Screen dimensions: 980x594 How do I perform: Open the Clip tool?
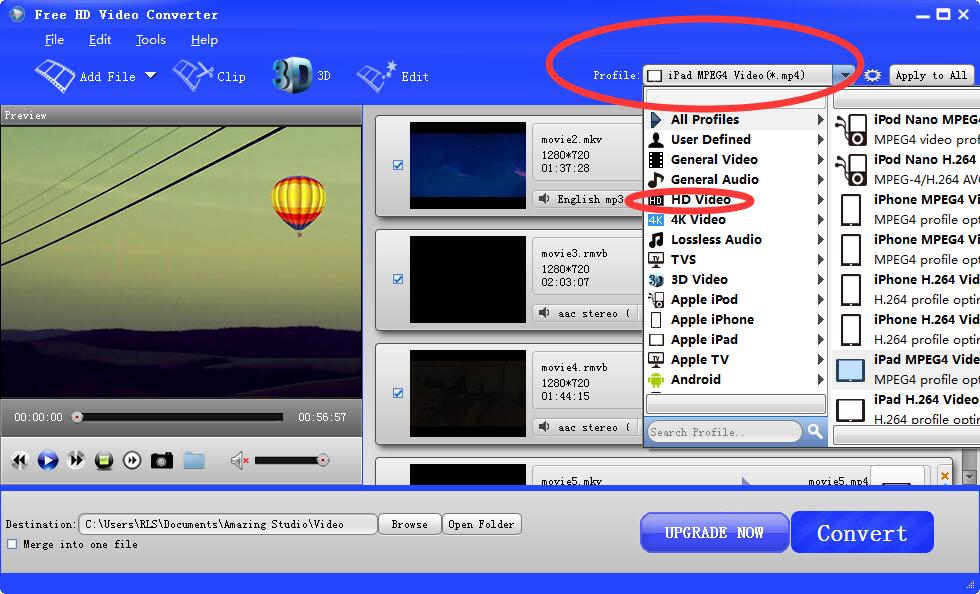pos(209,76)
